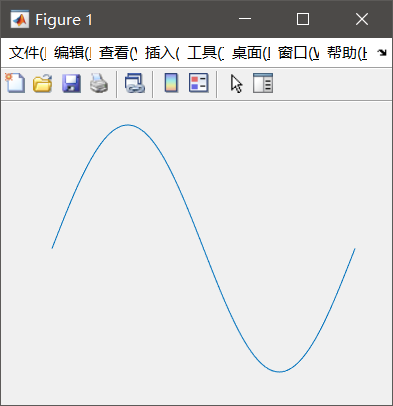
Task: Close the Figure 1 window
Action: [x=362, y=19]
